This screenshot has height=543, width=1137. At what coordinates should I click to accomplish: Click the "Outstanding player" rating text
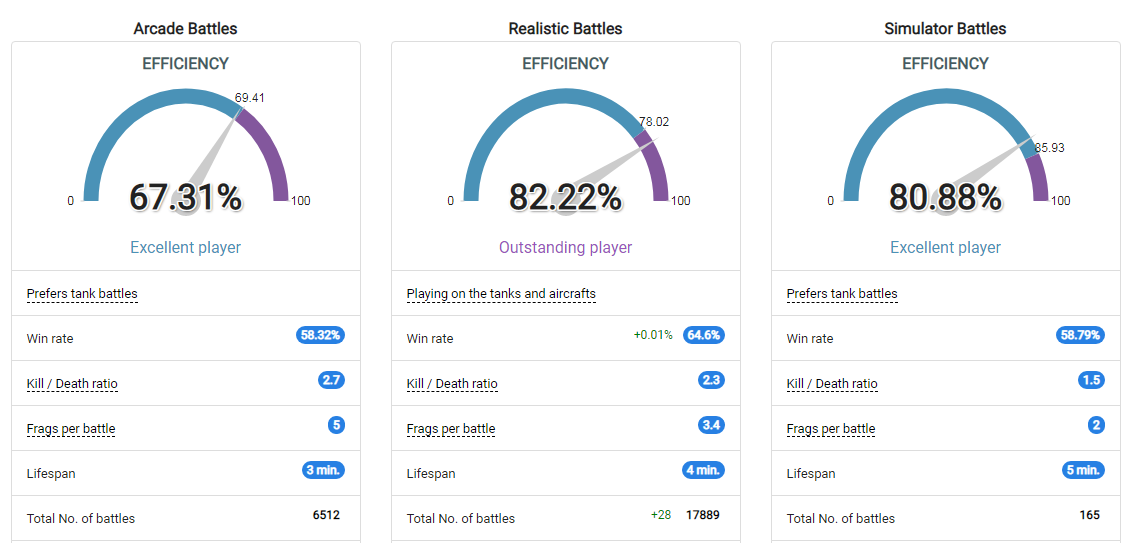pos(566,247)
